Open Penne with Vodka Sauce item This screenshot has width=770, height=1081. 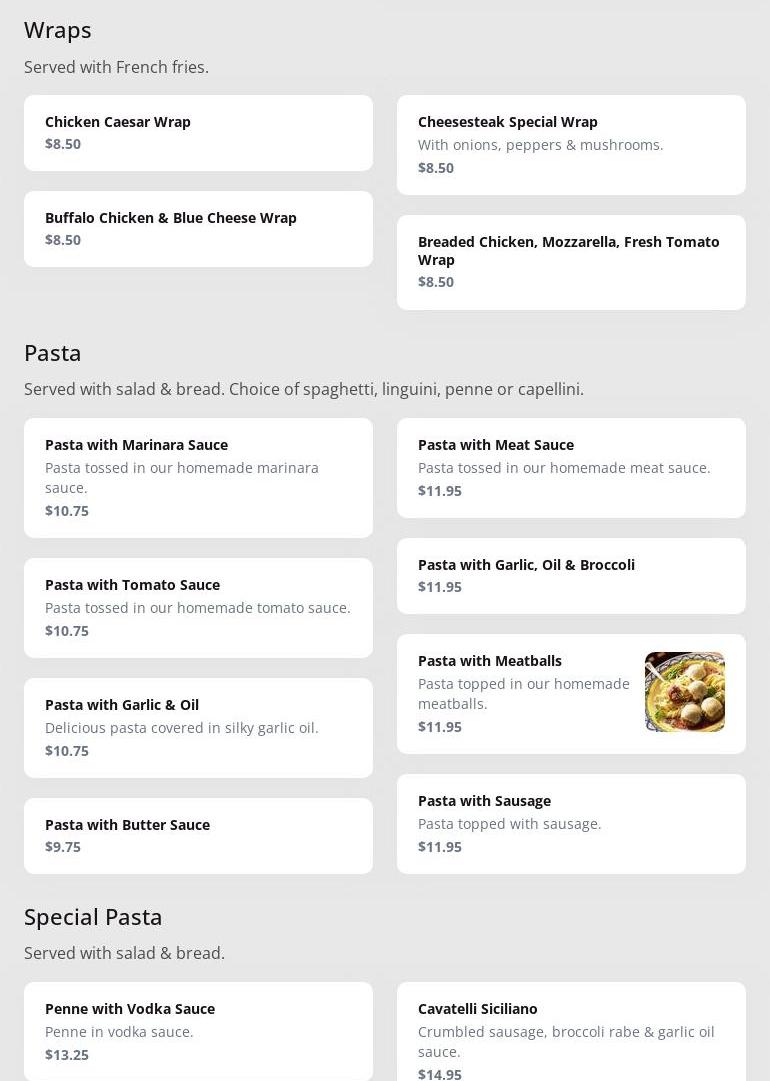pyautogui.click(x=198, y=1031)
